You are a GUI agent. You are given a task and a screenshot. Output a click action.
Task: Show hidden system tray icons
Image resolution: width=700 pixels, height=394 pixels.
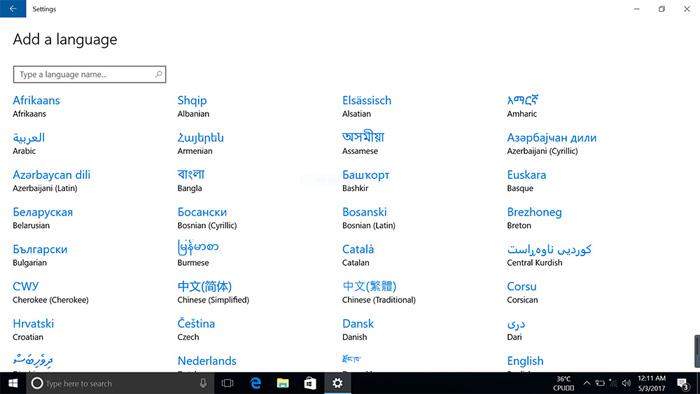click(587, 383)
